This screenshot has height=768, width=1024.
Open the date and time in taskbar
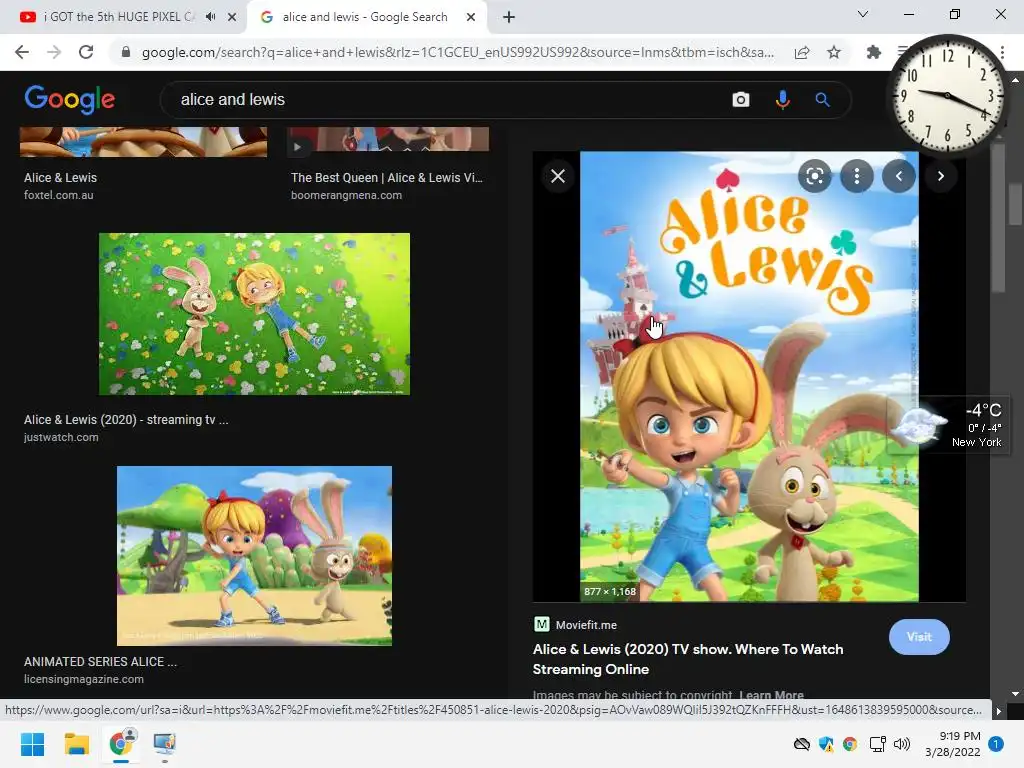point(952,744)
